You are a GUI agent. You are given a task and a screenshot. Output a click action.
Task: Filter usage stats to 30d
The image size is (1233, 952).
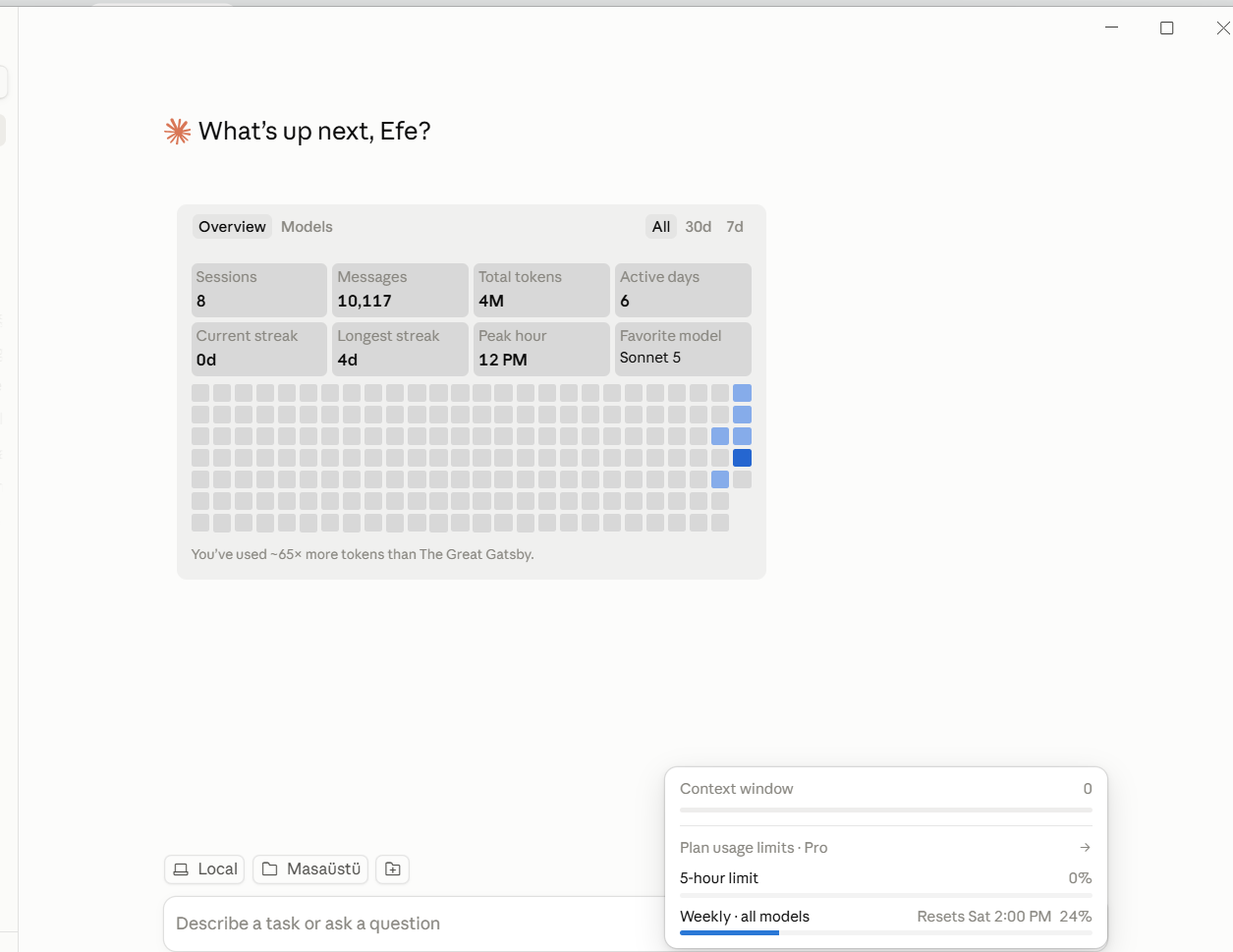coord(699,227)
